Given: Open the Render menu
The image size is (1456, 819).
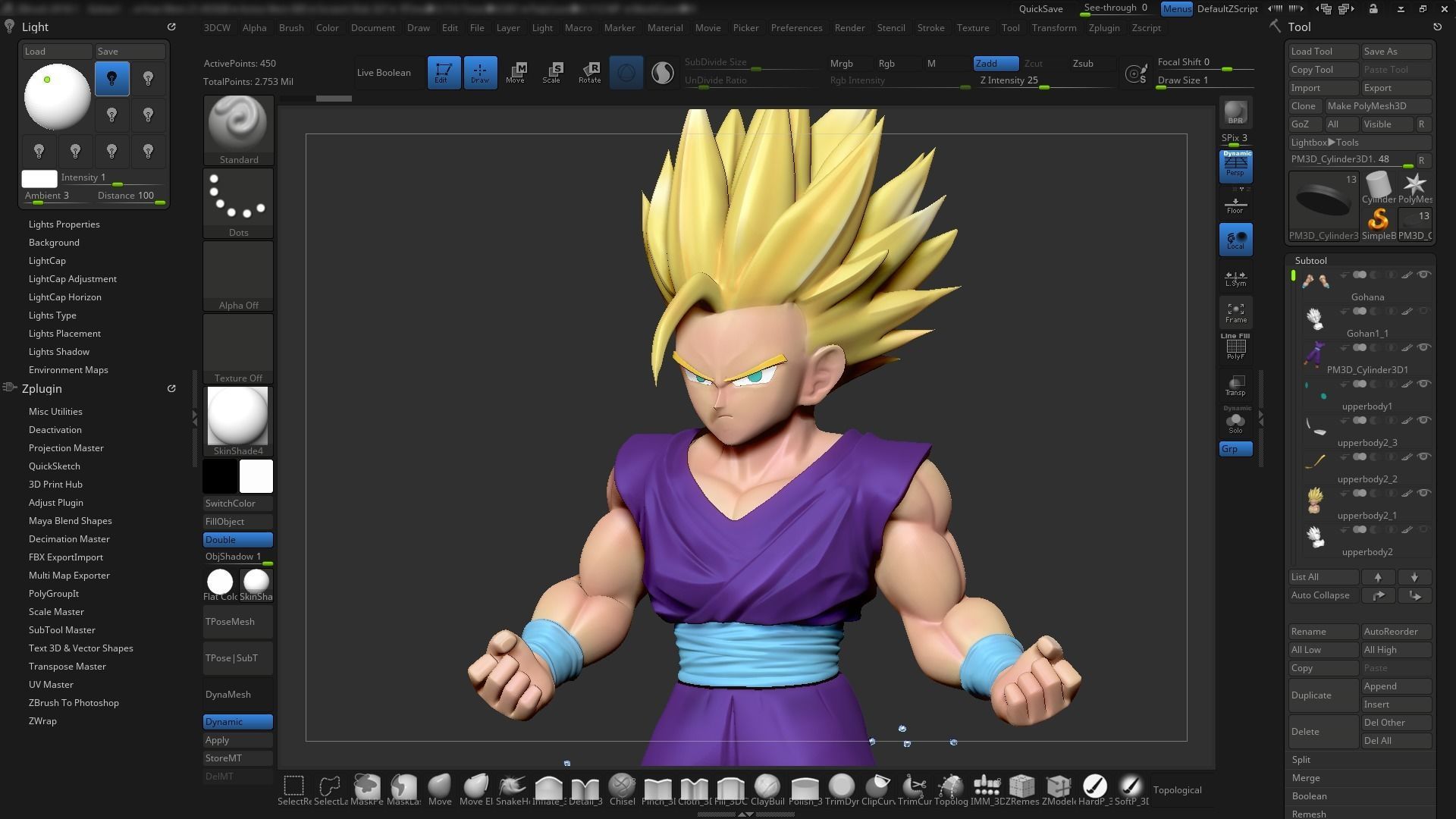Looking at the screenshot, I should pos(849,28).
